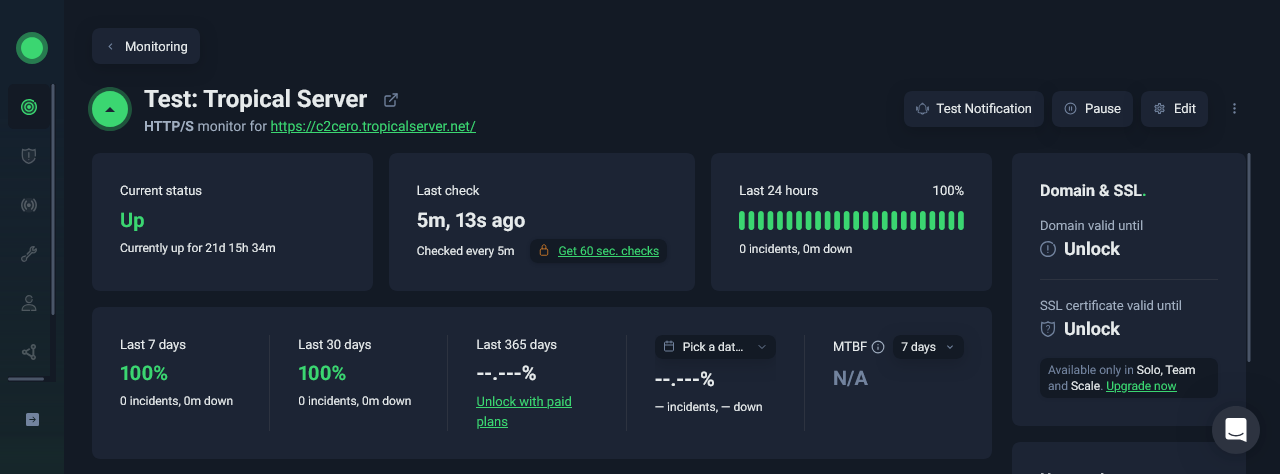Click the alert icon beside domain Unlock

(x=1048, y=249)
